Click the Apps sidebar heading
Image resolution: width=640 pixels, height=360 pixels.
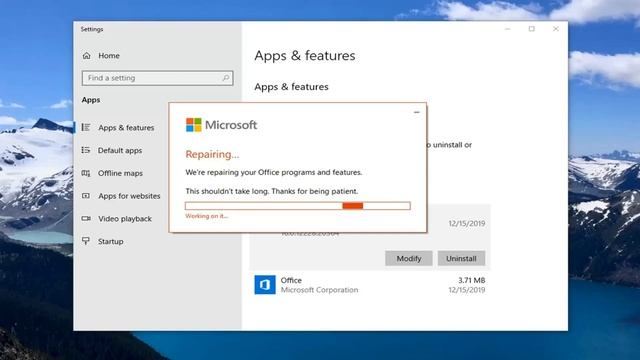(x=91, y=100)
